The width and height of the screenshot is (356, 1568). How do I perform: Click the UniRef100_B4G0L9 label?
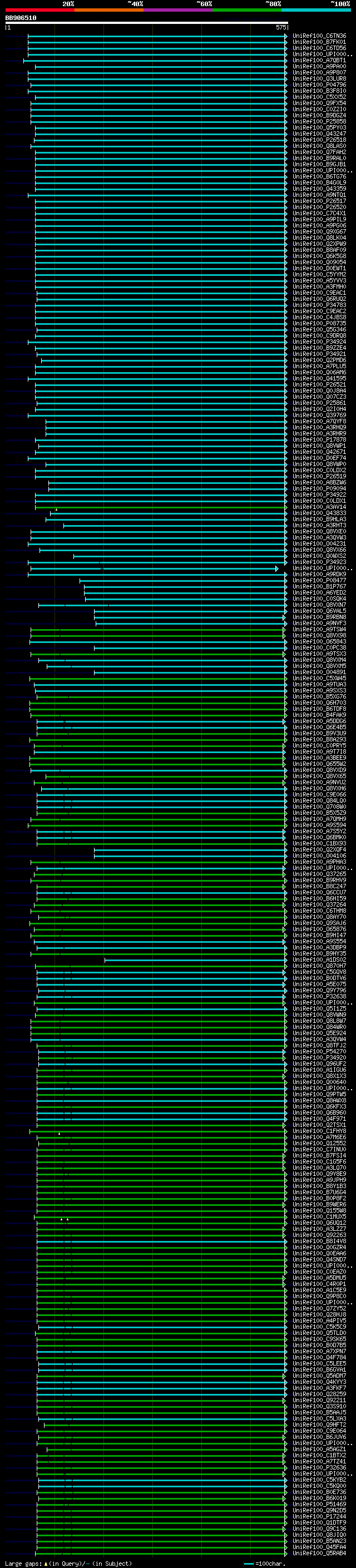[x=319, y=182]
